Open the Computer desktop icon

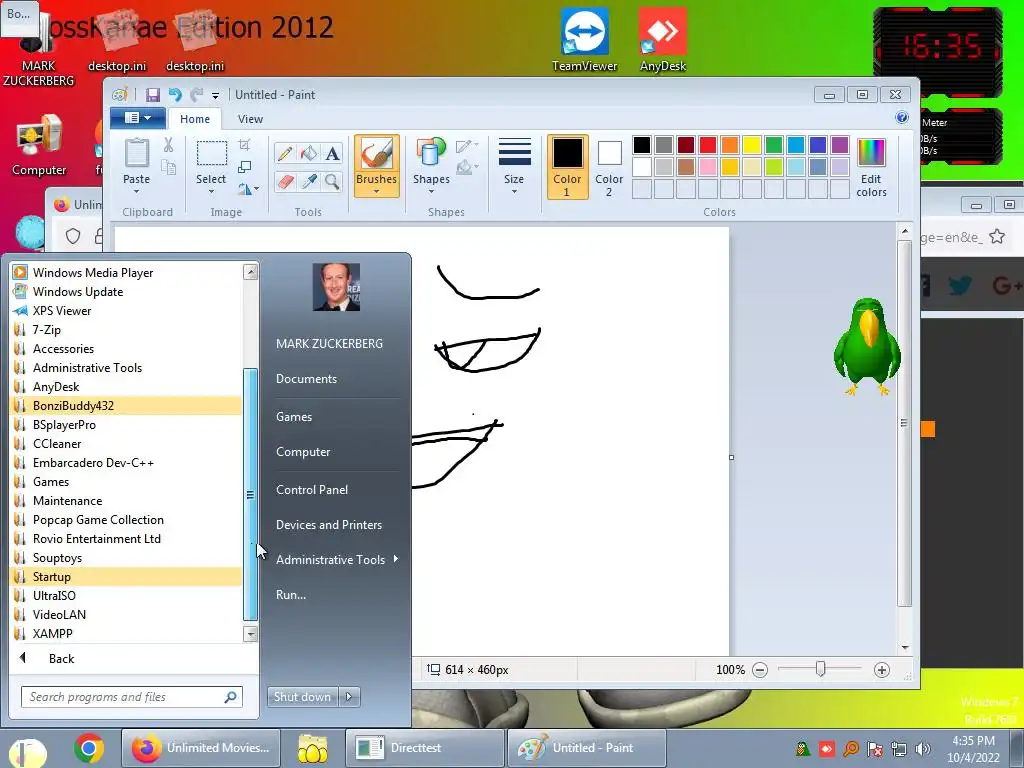point(39,145)
